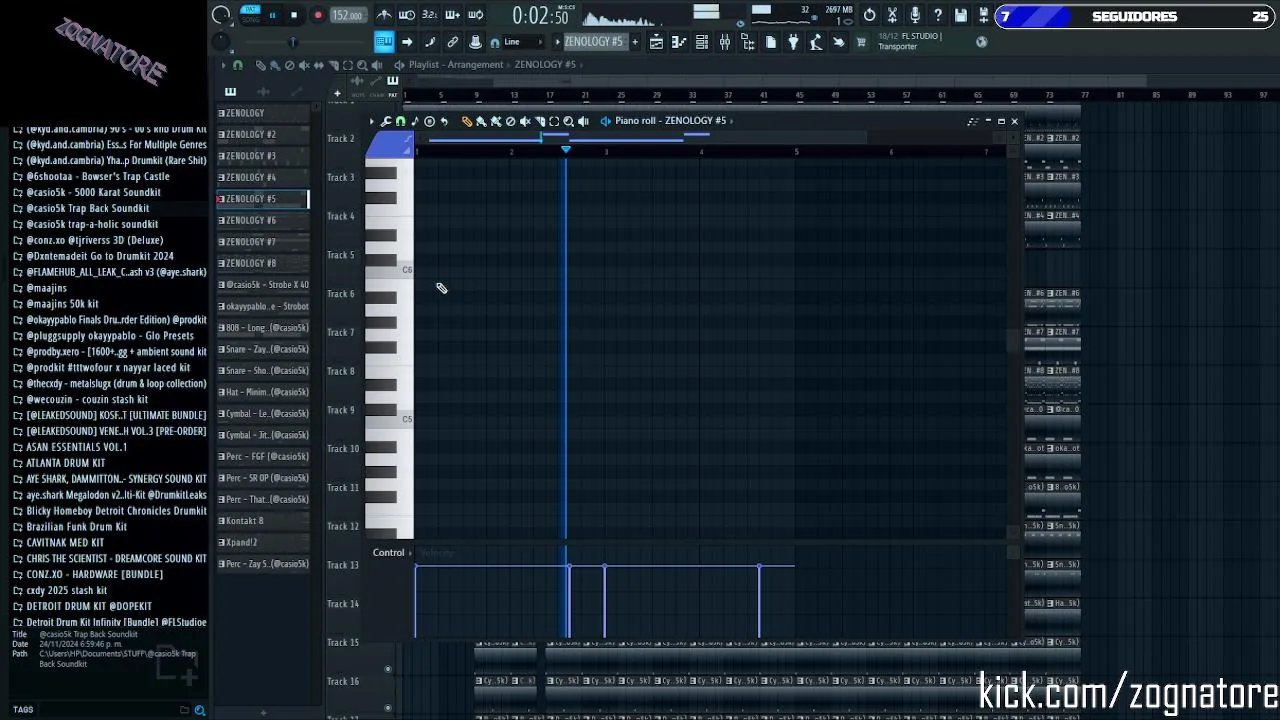This screenshot has width=1280, height=720.
Task: Select the @casio5k - Strobe X 40 item
Action: (x=263, y=285)
